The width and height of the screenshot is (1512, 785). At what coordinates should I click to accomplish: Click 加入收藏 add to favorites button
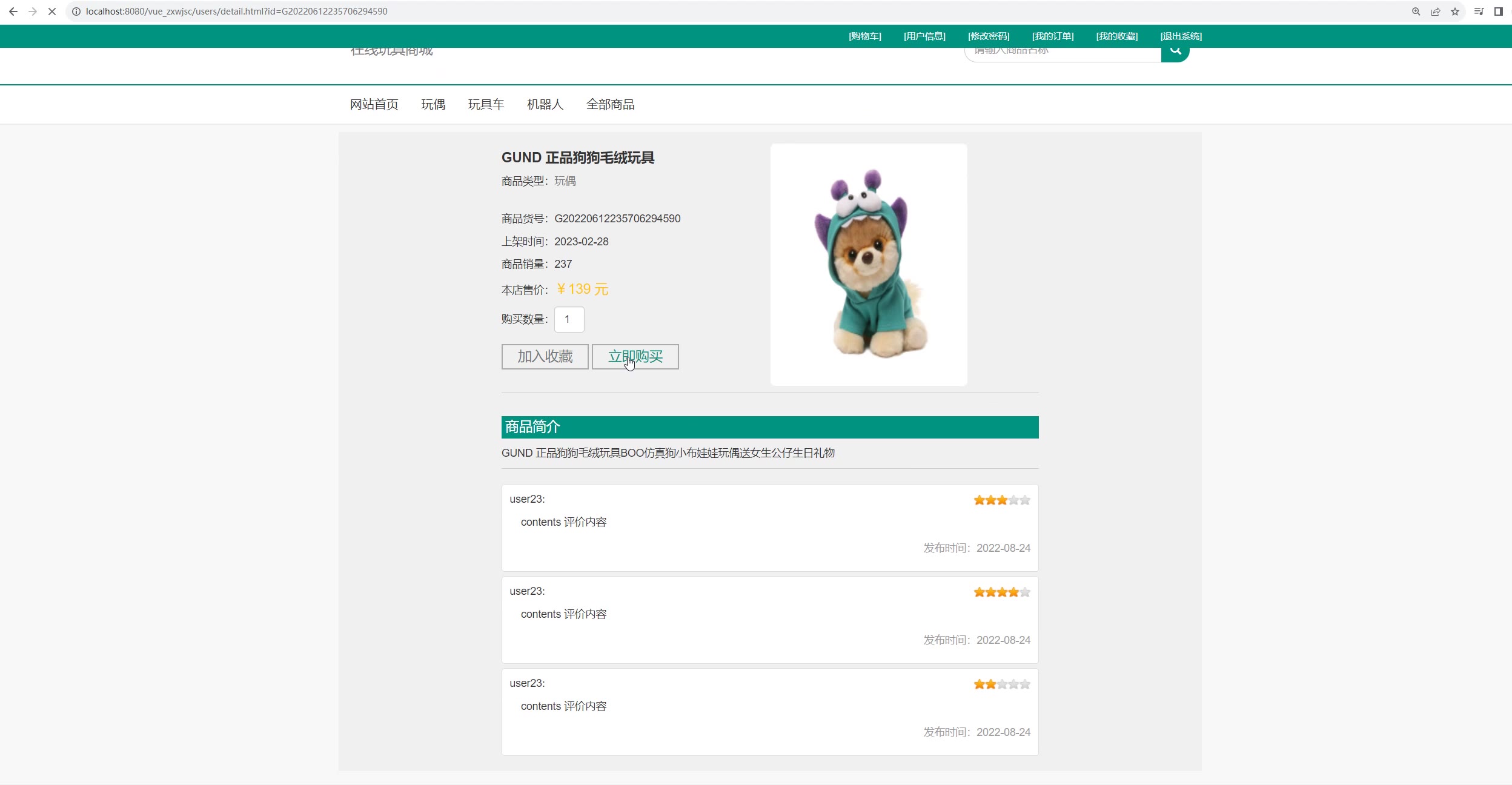click(x=545, y=357)
